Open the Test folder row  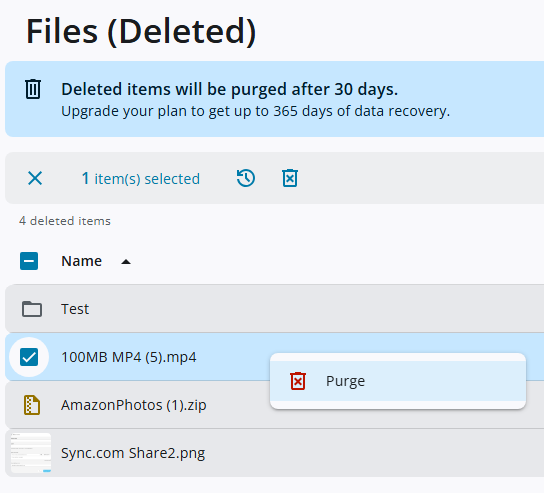[x=274, y=308]
